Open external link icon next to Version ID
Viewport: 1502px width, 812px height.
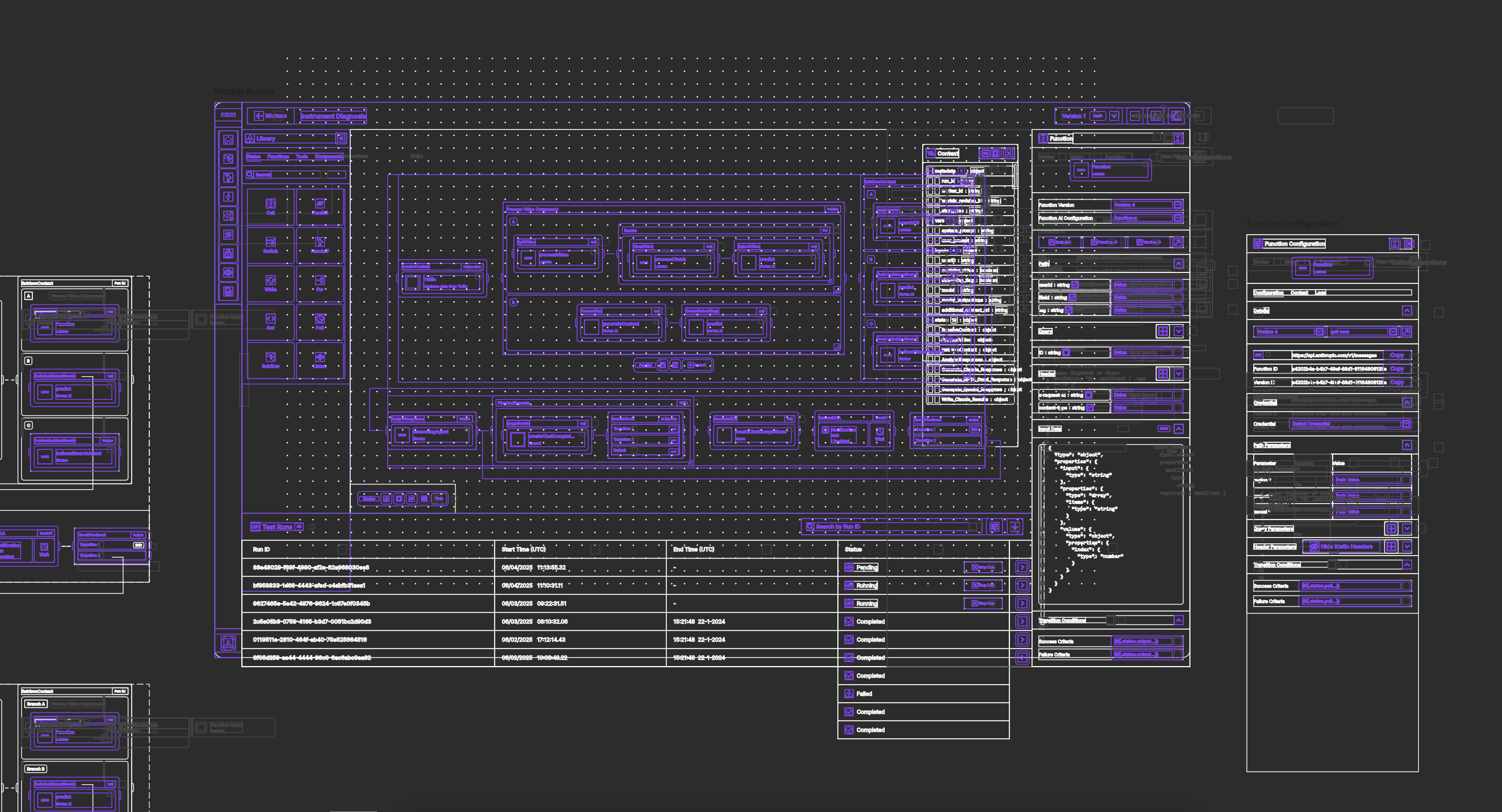coord(1178,242)
